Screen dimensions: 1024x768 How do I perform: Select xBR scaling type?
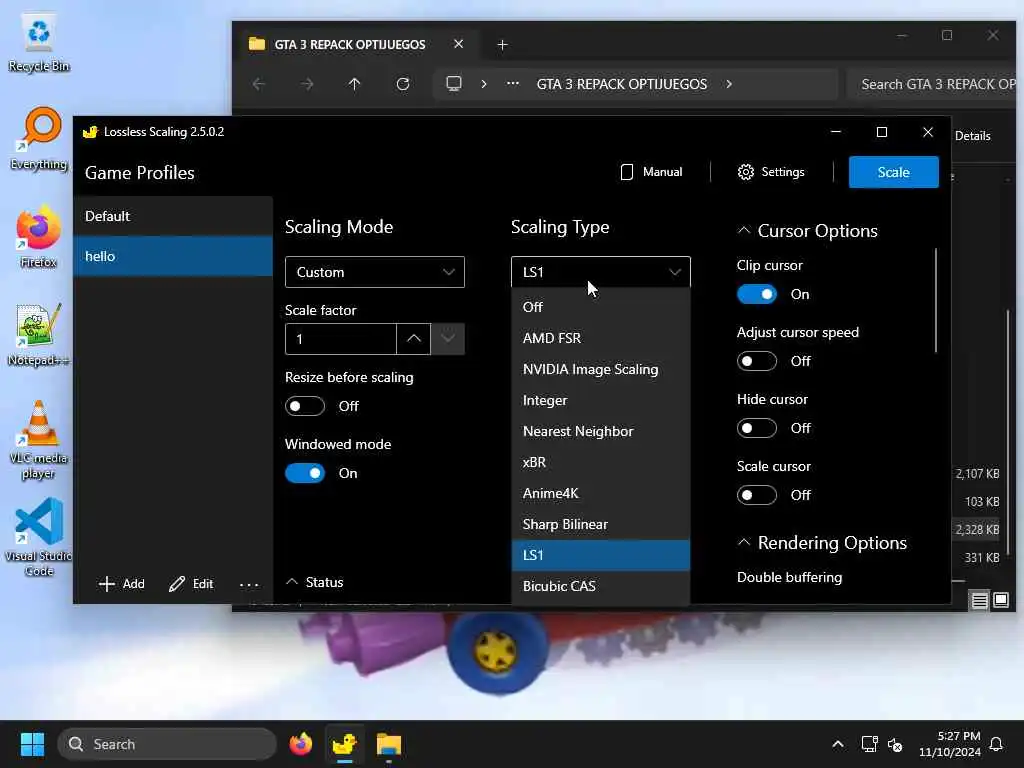tap(601, 462)
